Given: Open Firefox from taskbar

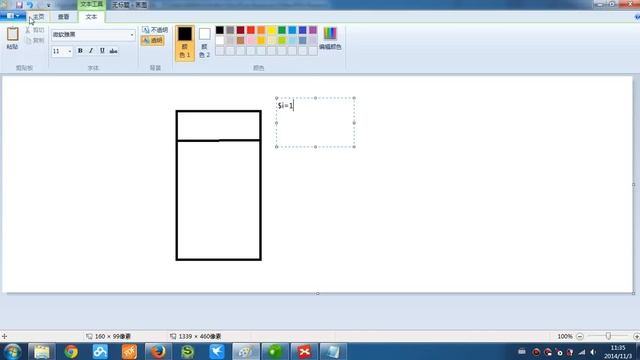Looking at the screenshot, I should pos(158,352).
